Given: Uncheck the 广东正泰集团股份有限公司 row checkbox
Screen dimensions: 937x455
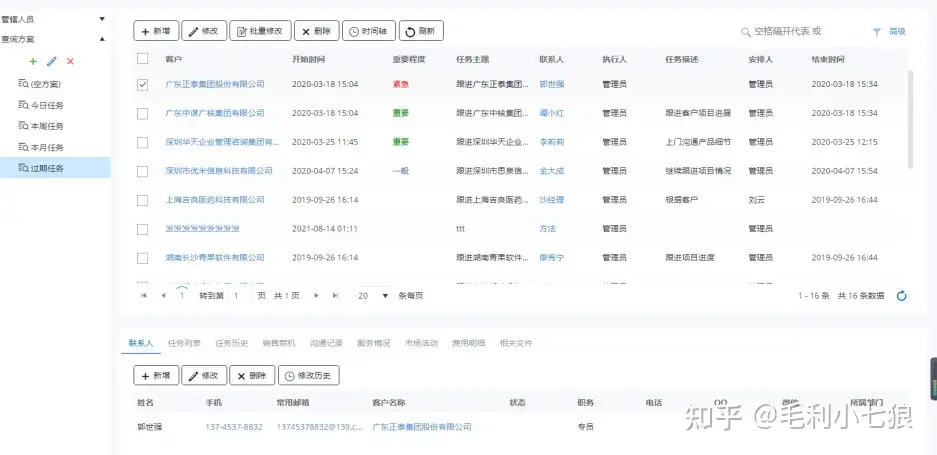Looking at the screenshot, I should (x=142, y=84).
